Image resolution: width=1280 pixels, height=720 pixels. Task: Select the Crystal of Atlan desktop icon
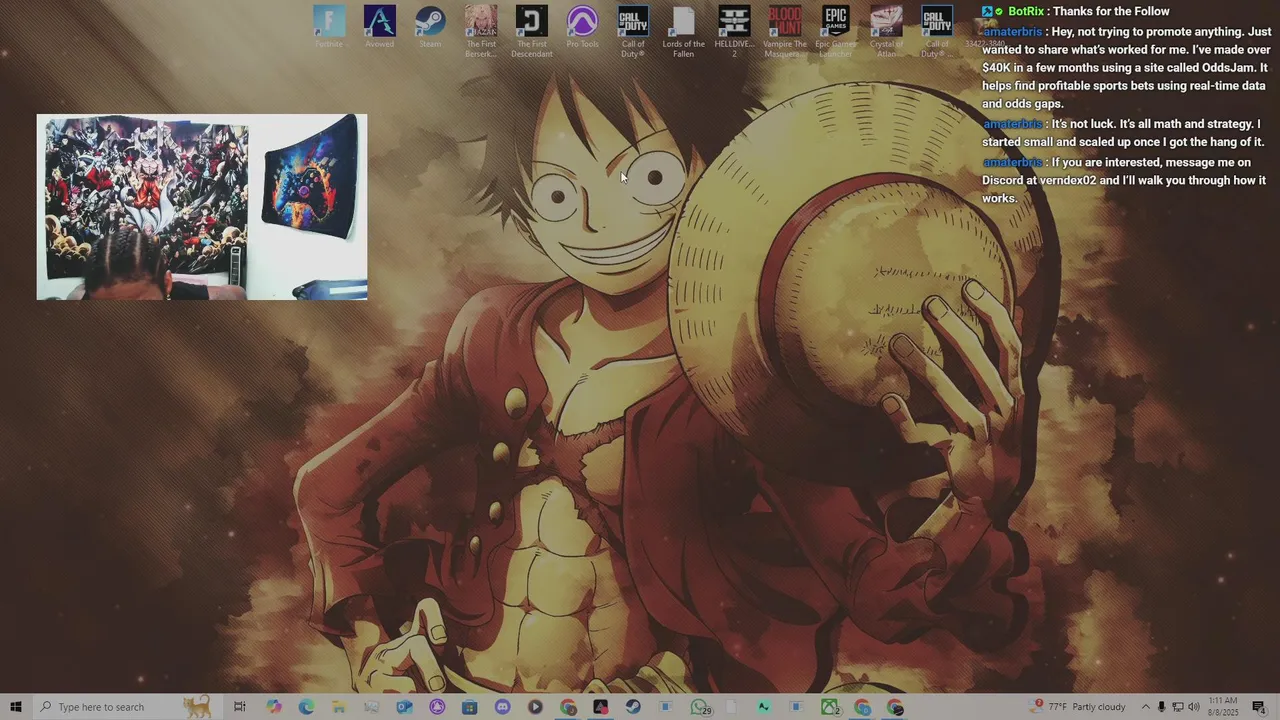[886, 31]
